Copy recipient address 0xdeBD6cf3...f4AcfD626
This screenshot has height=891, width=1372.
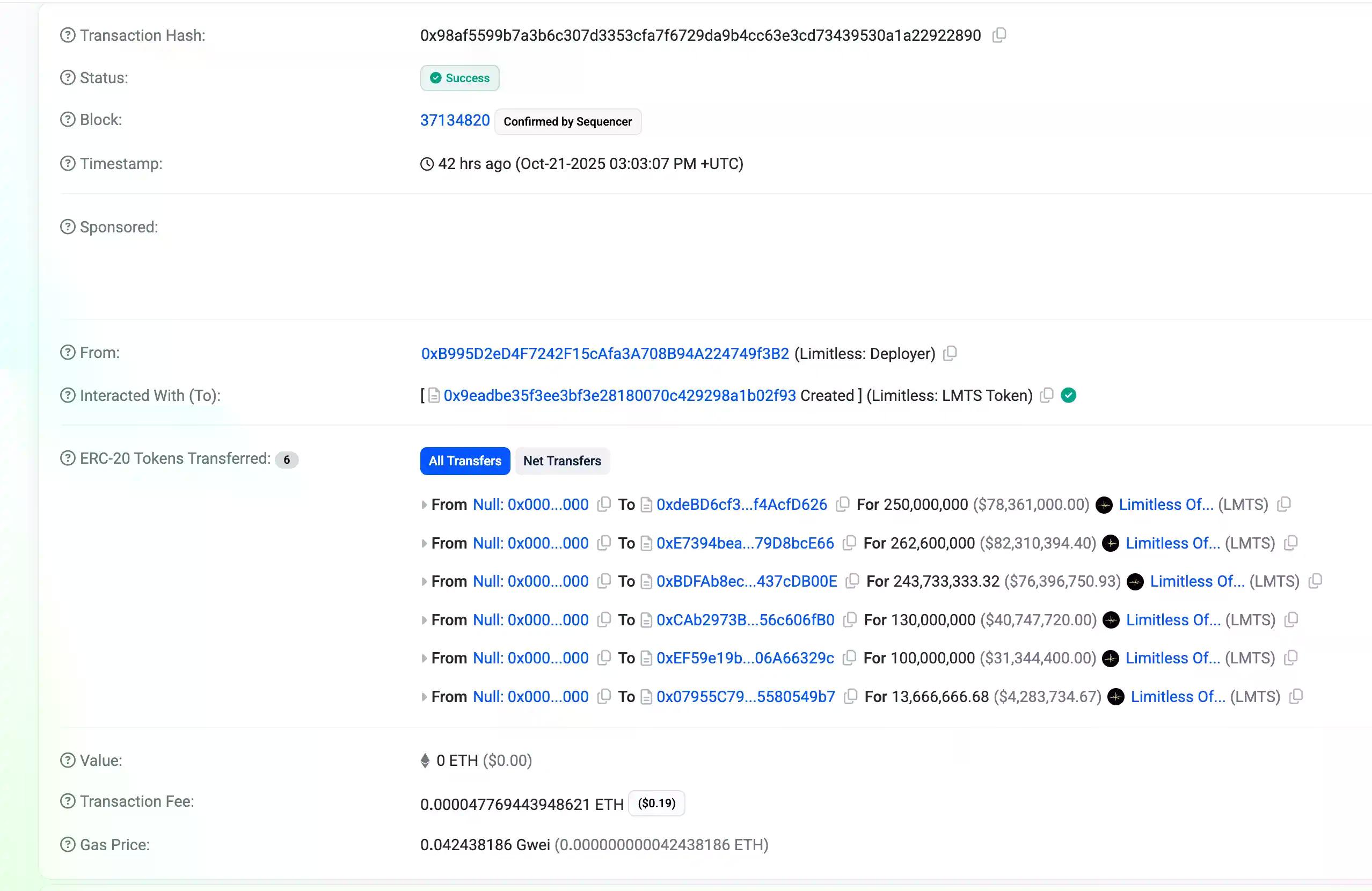click(842, 505)
